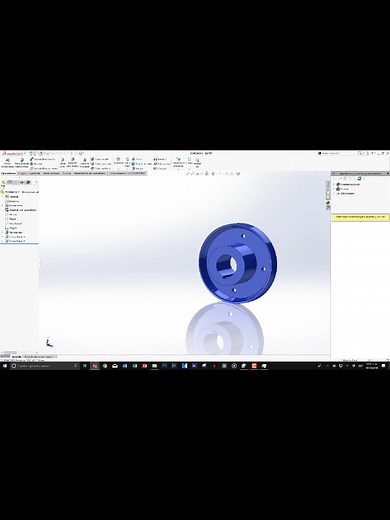Image resolution: width=390 pixels, height=520 pixels.
Task: Open the Complementos de SOLIDWORKS tab
Action: click(x=127, y=173)
